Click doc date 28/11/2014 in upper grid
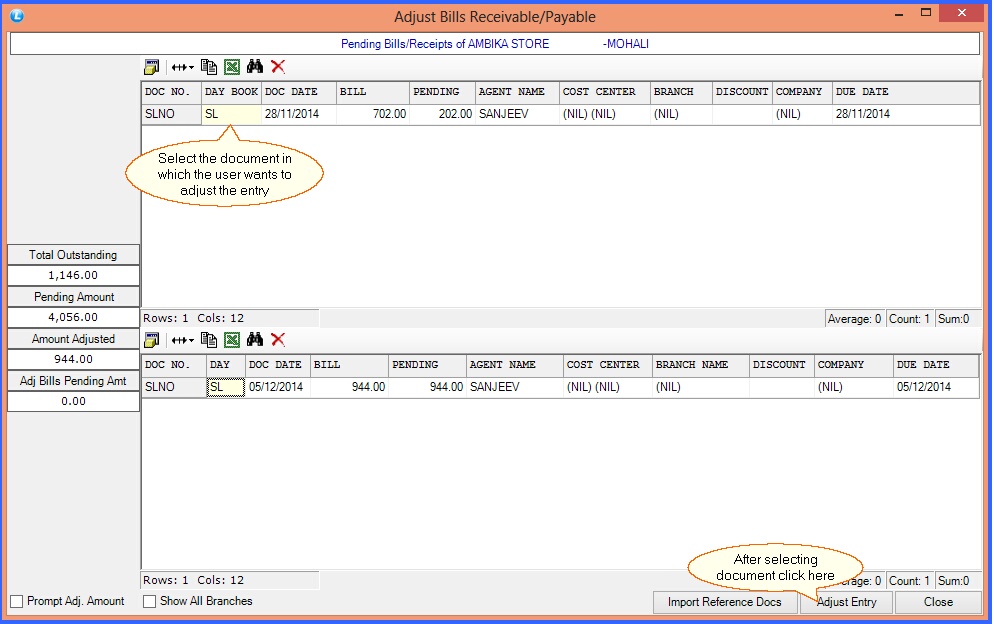Screen dimensions: 994x624 click(299, 114)
